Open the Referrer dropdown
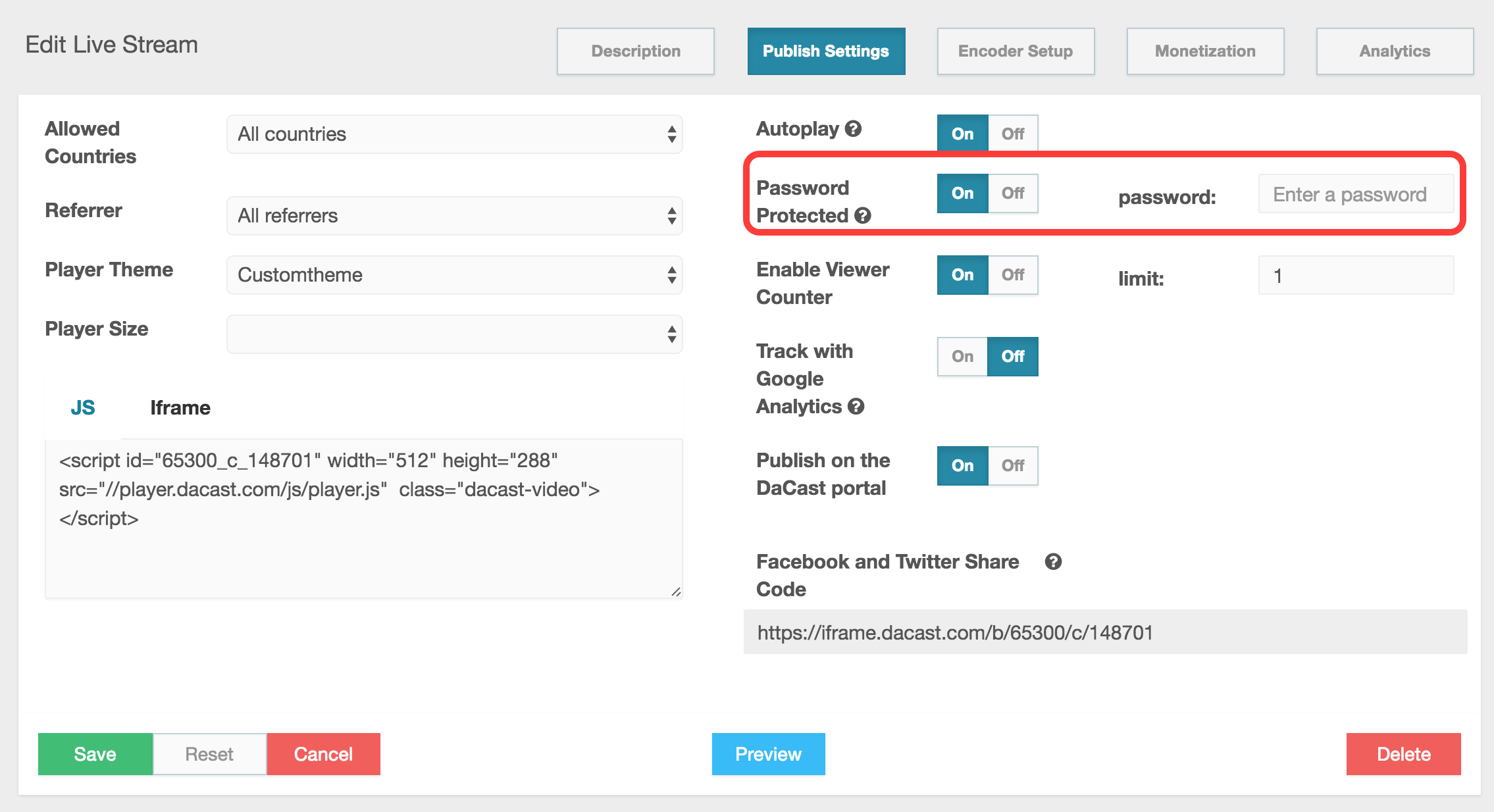 click(x=455, y=216)
